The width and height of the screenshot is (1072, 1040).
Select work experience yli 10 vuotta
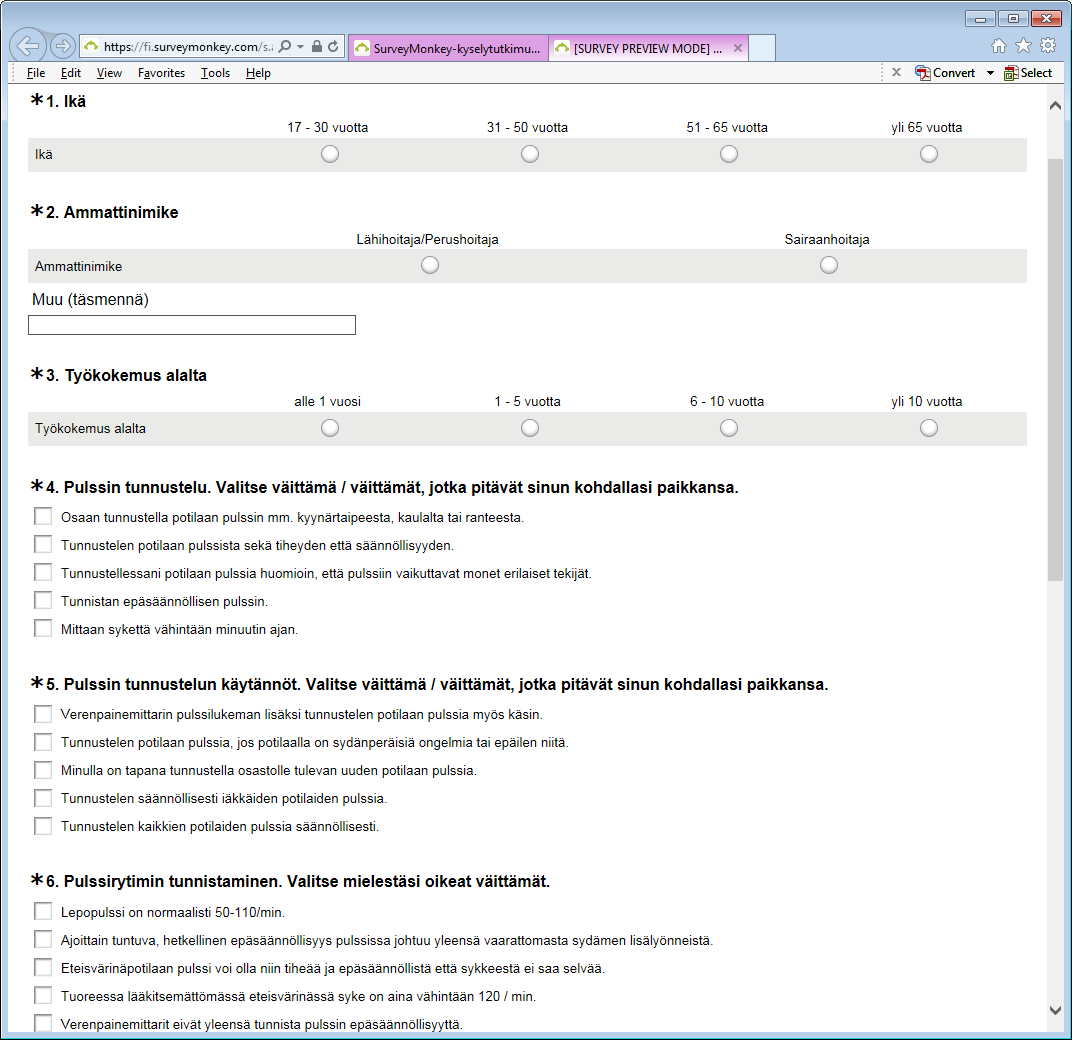(928, 428)
